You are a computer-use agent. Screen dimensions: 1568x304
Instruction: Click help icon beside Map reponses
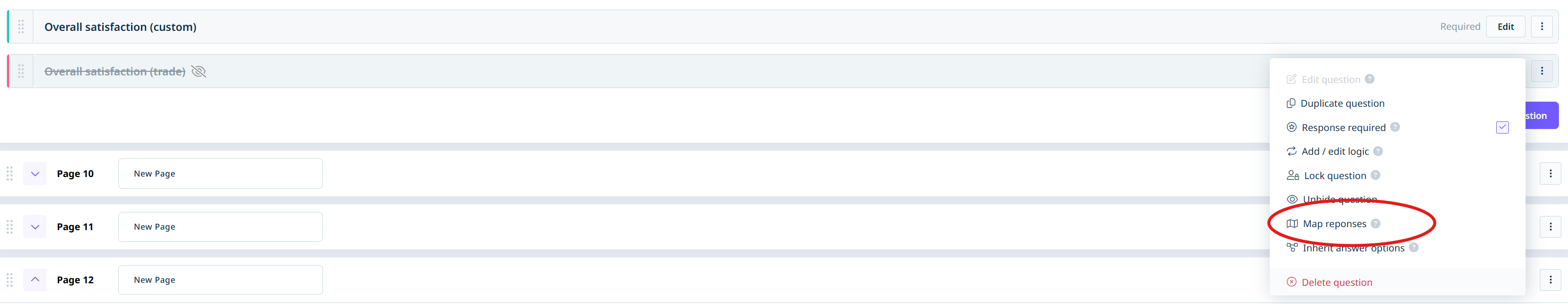click(x=1375, y=224)
